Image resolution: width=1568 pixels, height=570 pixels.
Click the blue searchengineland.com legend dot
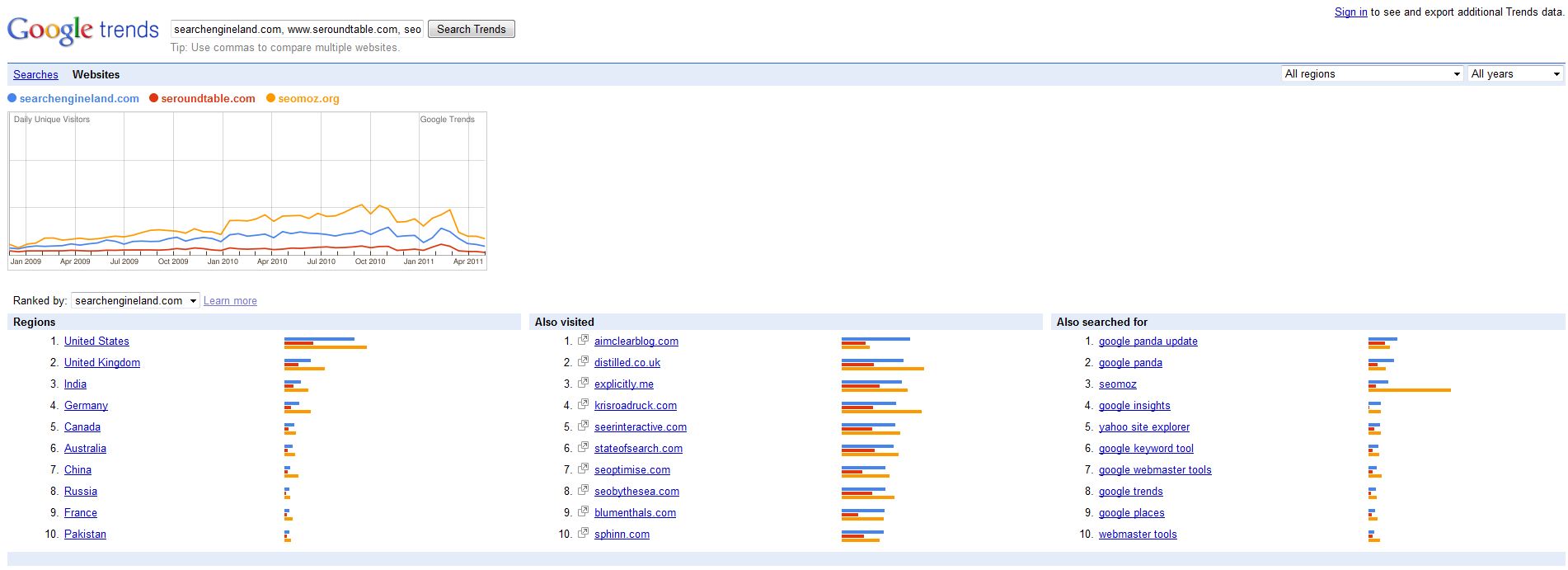click(12, 98)
